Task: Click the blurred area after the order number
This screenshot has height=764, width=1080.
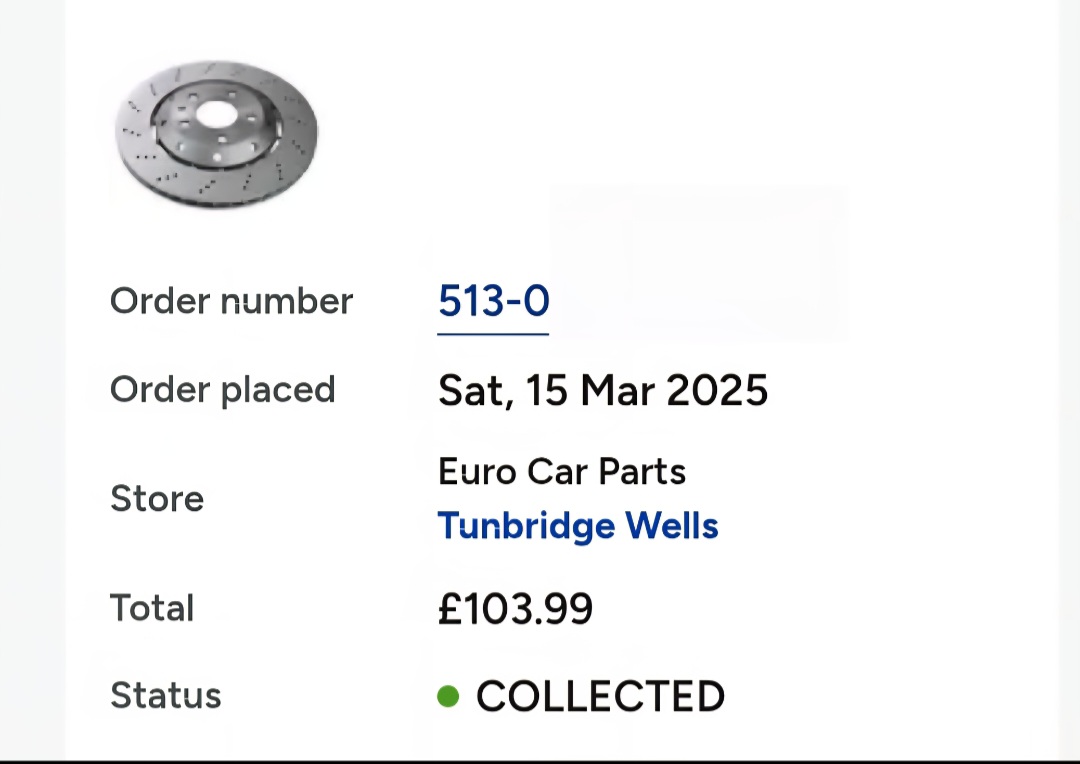Action: pyautogui.click(x=696, y=265)
